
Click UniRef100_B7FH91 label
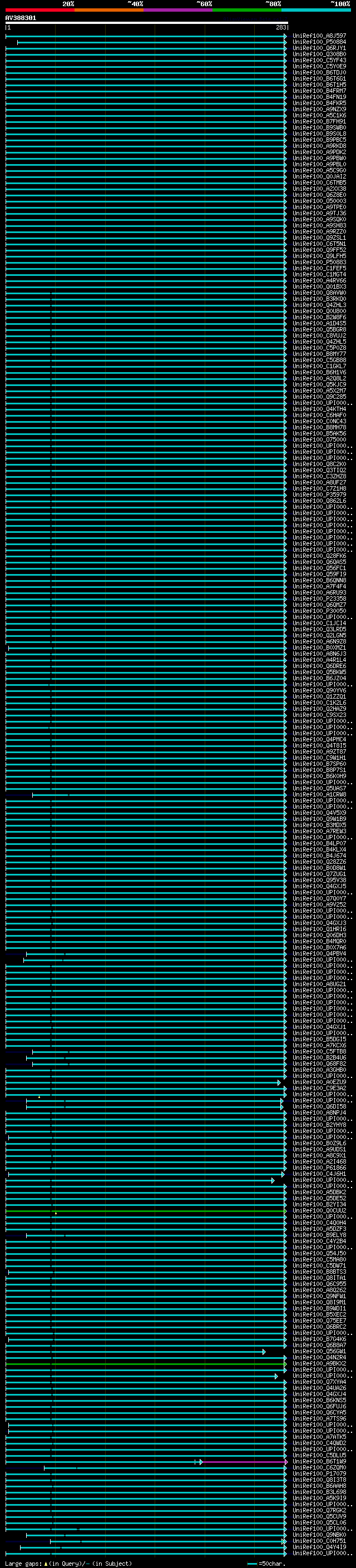tap(319, 122)
